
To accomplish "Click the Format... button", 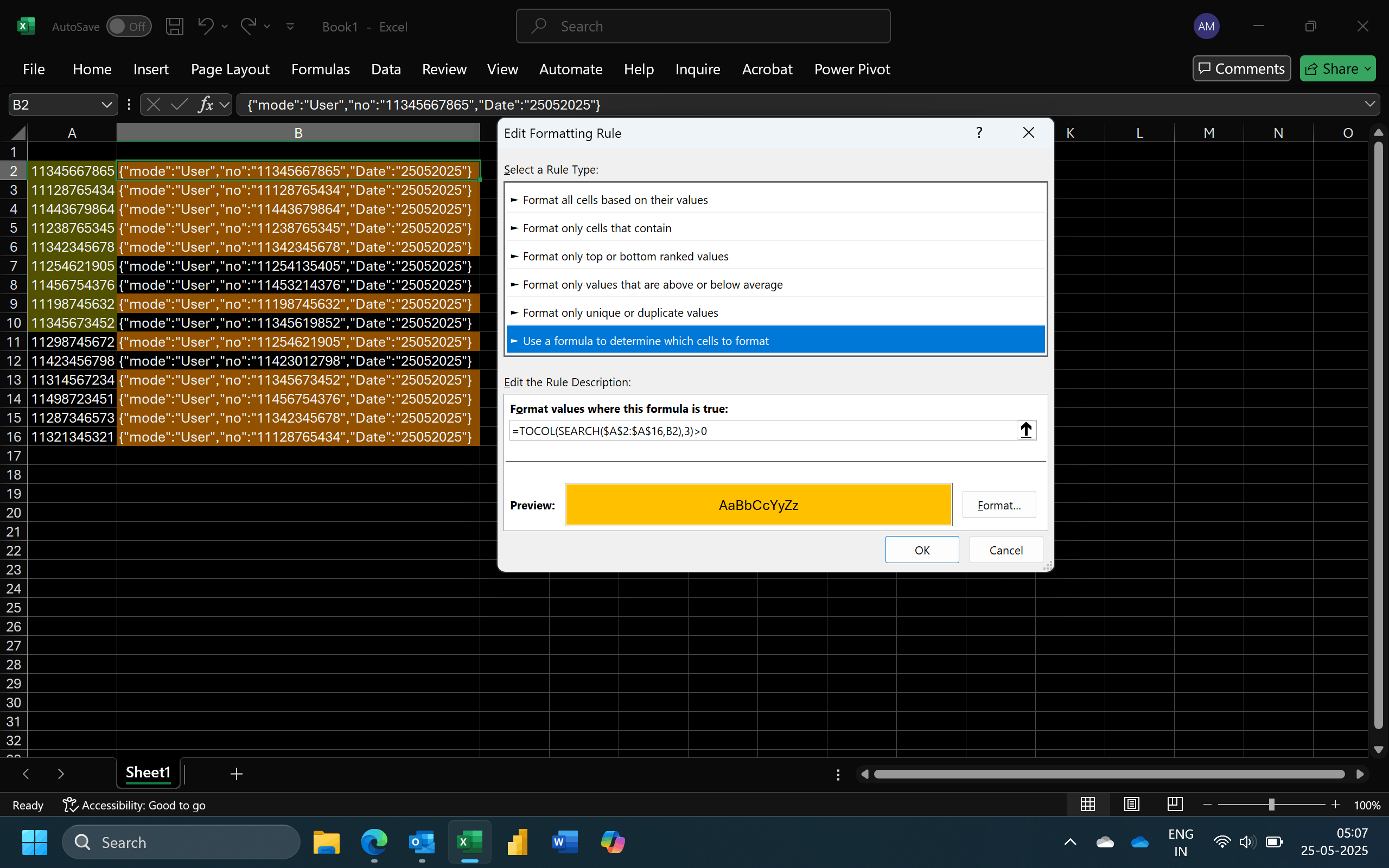I will [999, 505].
